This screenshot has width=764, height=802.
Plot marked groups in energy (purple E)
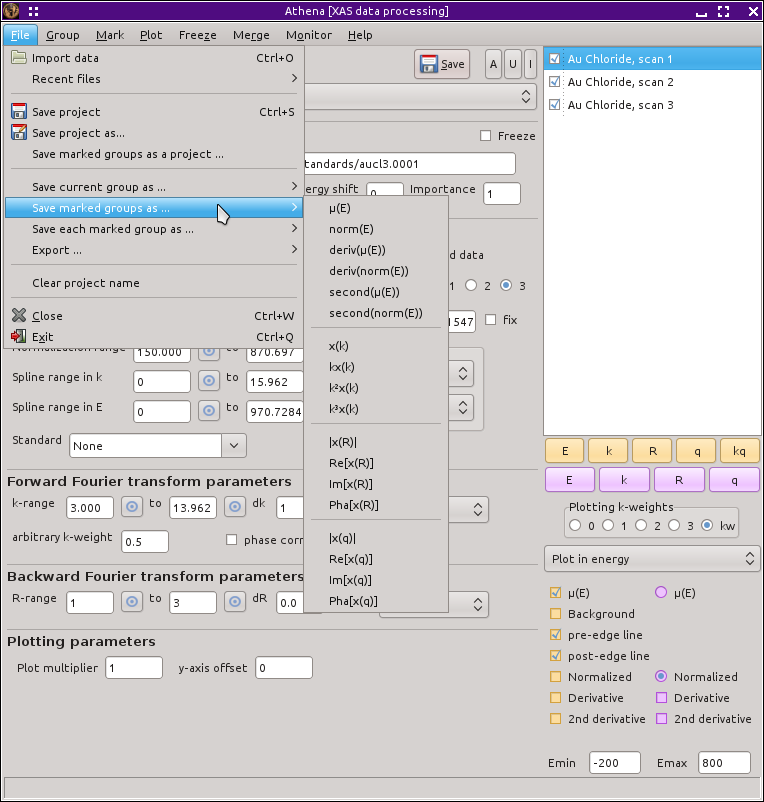click(x=570, y=480)
